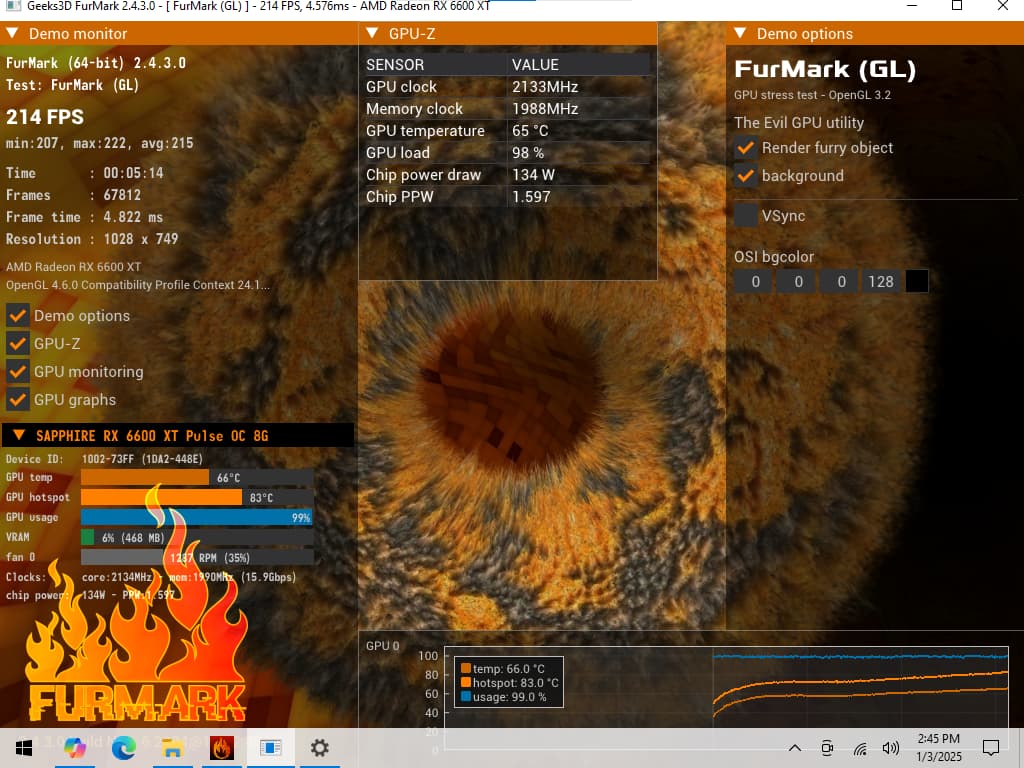Collapse the GPU-Z panel
Screen dimensions: 1024x768
(371, 33)
